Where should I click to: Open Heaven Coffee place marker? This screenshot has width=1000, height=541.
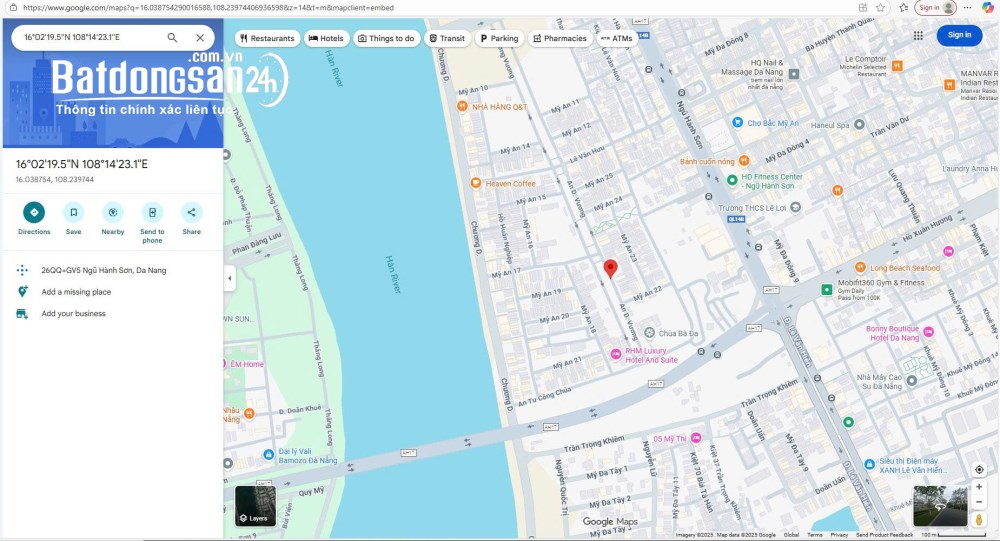(x=475, y=184)
